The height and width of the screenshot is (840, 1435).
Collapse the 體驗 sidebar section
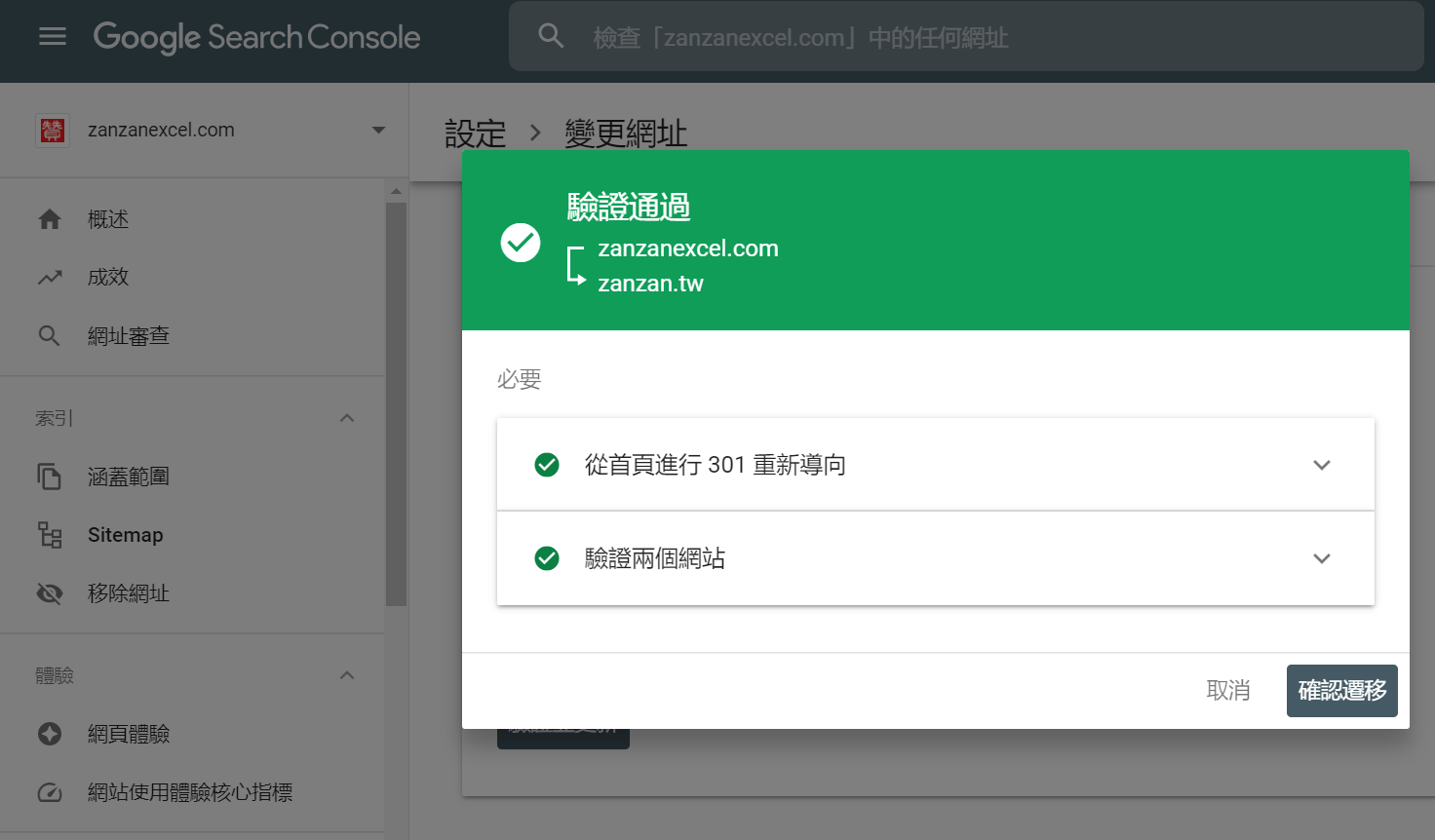[347, 675]
